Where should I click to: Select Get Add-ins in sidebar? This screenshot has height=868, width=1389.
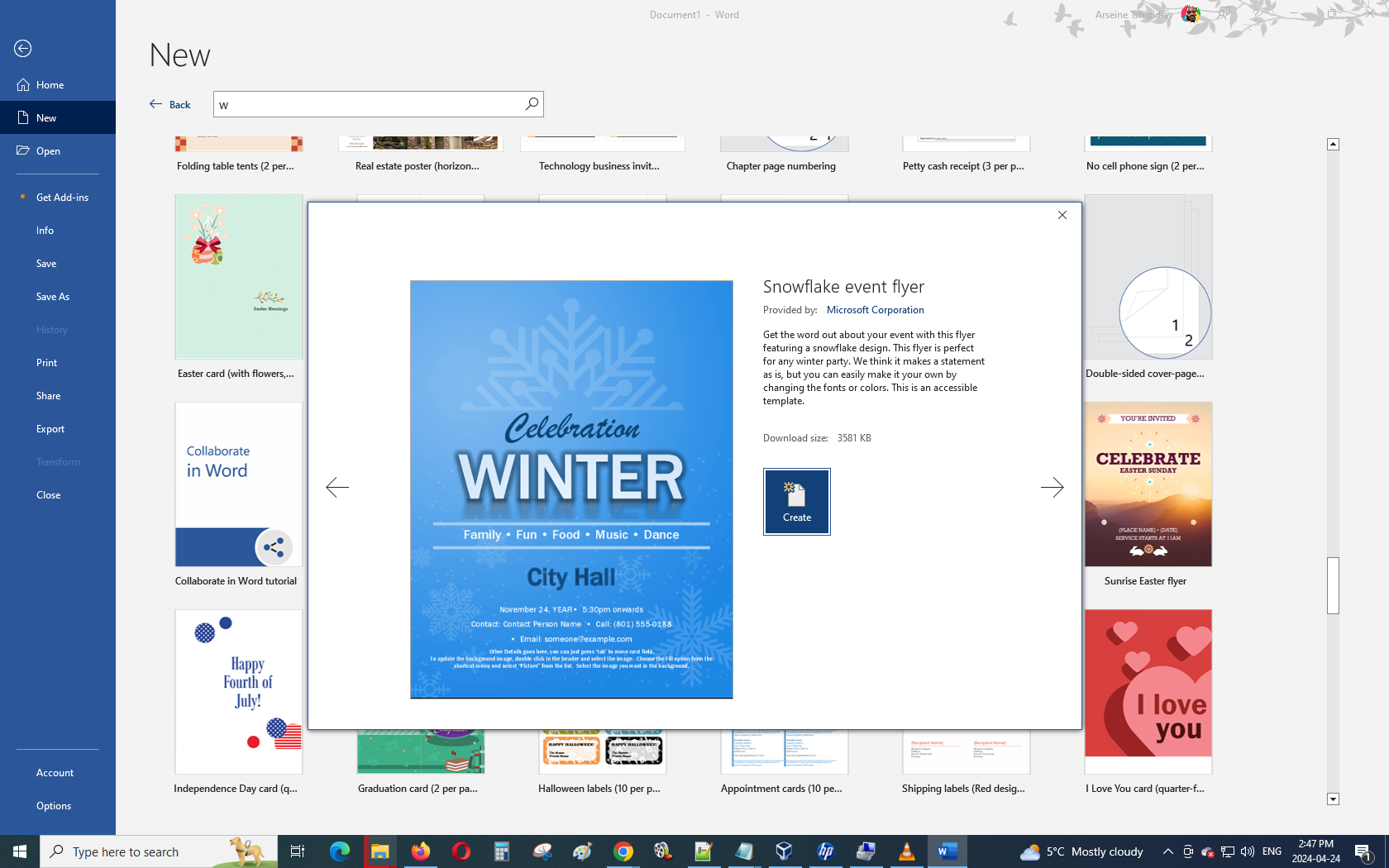point(62,198)
